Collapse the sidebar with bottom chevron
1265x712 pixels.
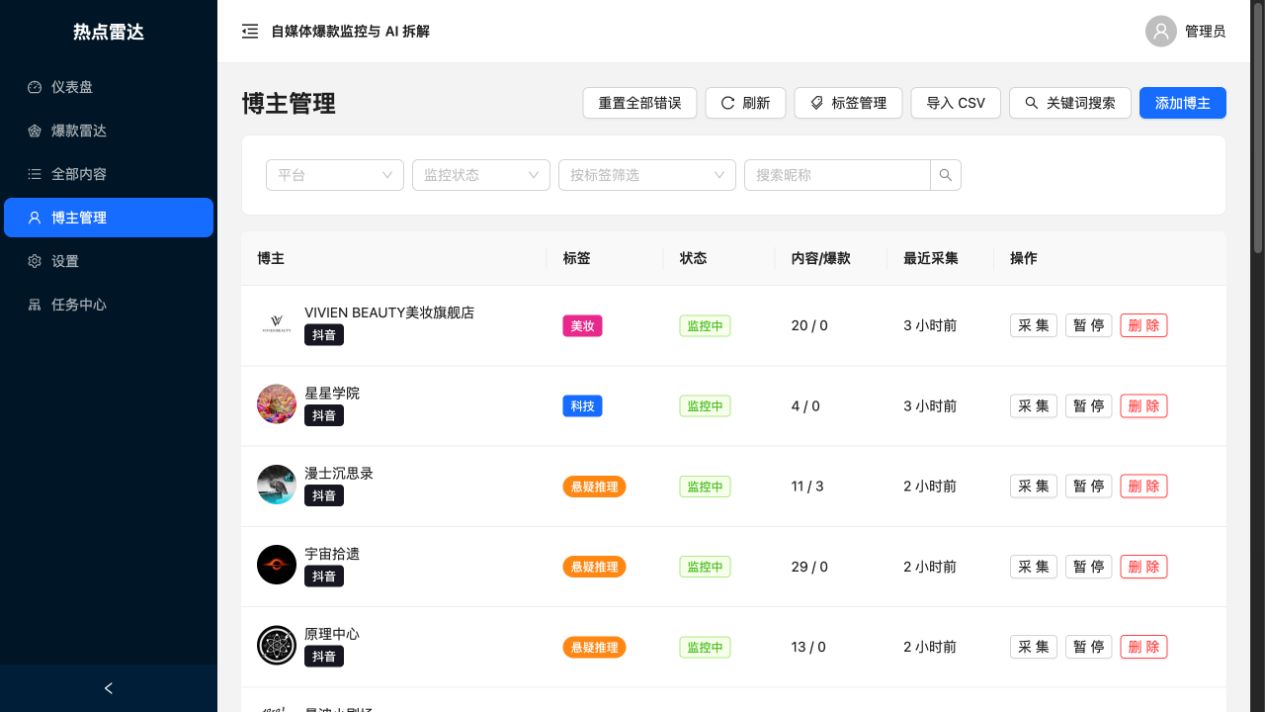[x=108, y=688]
